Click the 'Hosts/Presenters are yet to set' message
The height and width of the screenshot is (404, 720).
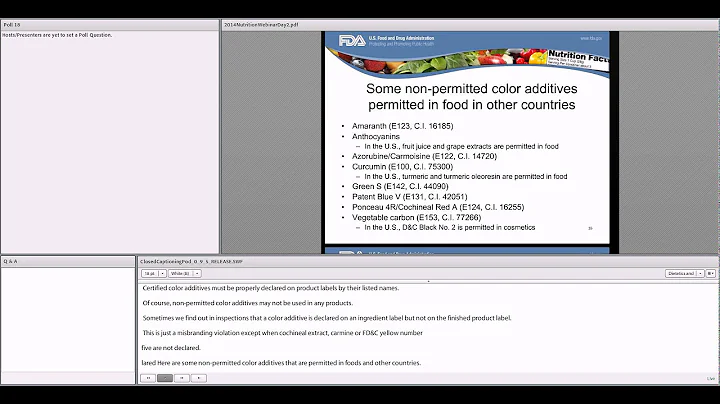coord(57,35)
